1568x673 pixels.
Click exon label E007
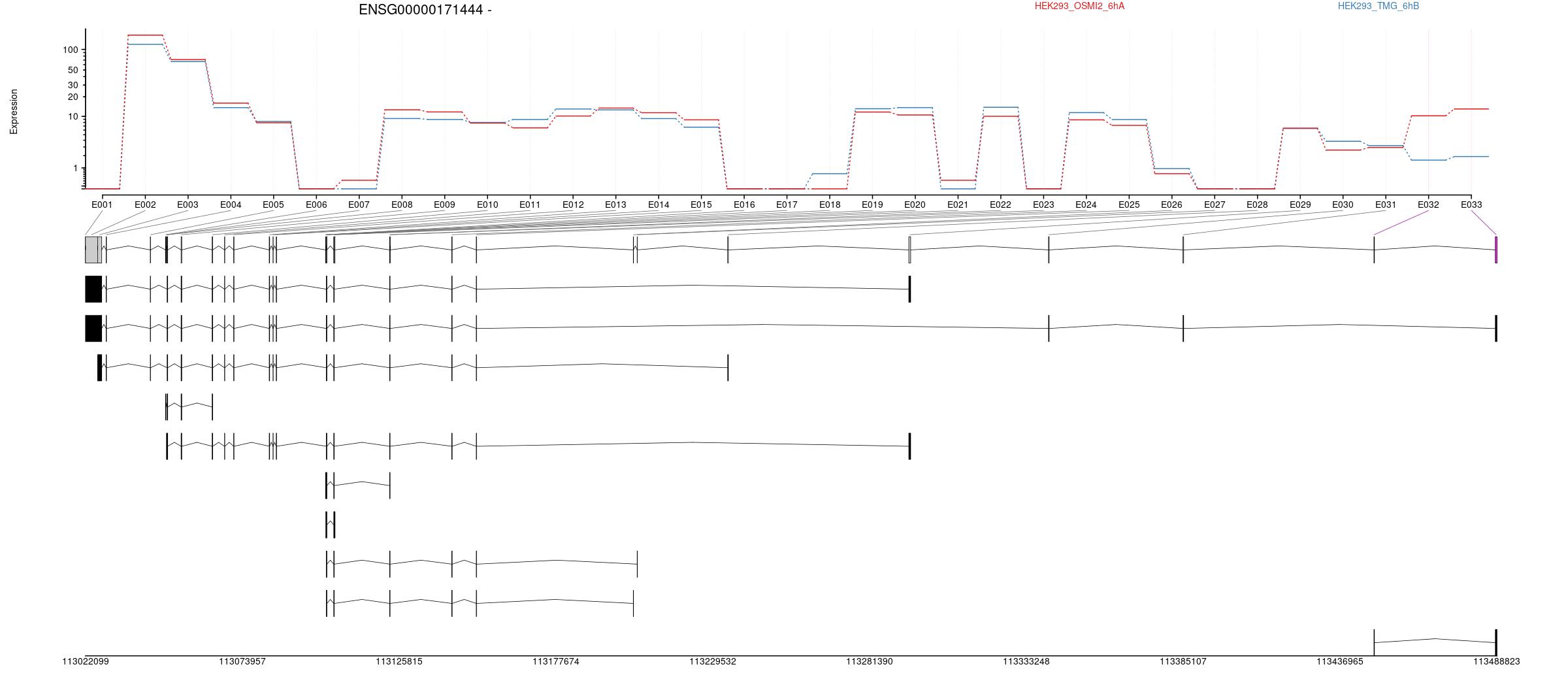coord(359,205)
